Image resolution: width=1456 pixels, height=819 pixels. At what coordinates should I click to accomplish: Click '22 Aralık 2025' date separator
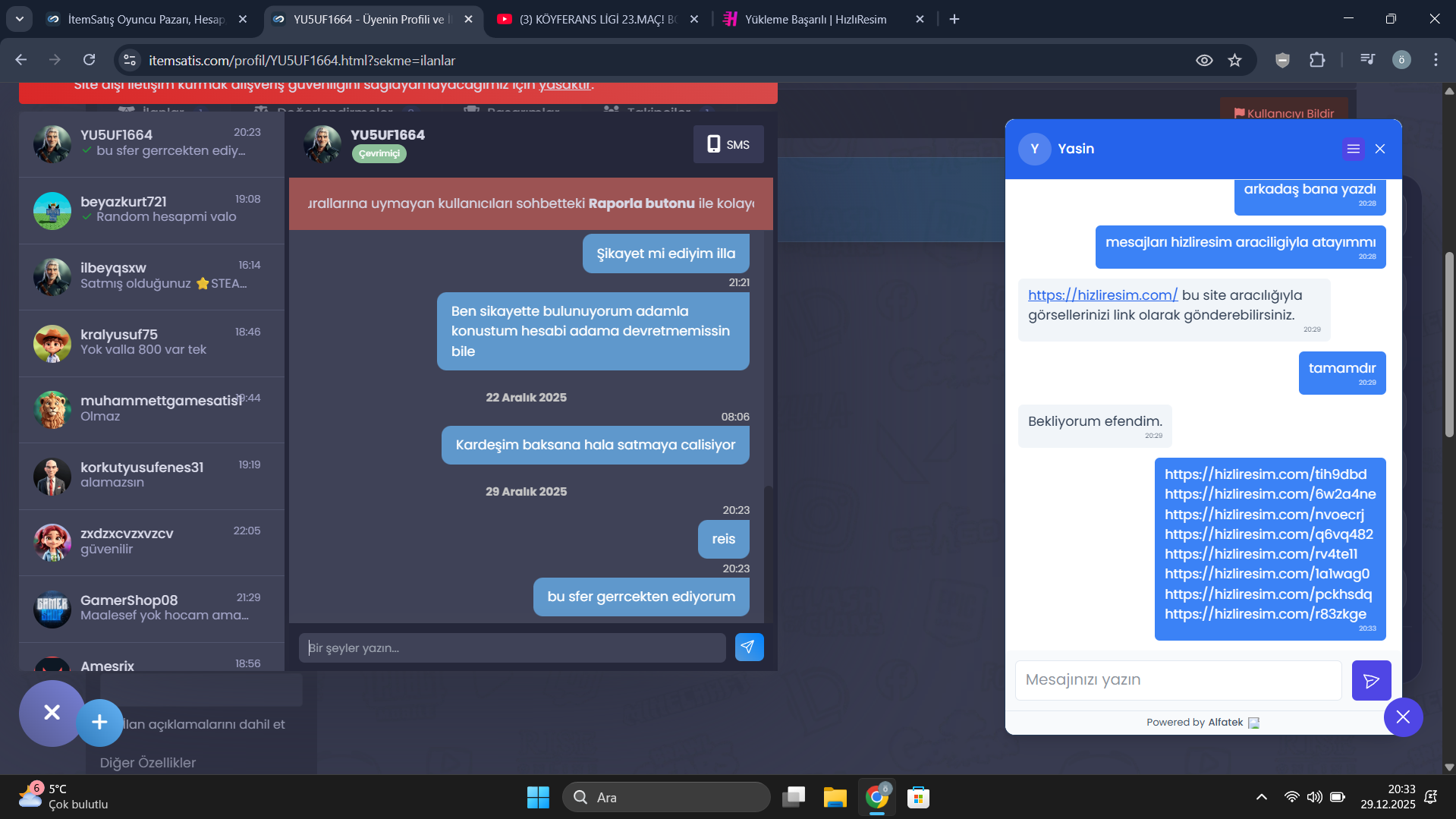[526, 398]
